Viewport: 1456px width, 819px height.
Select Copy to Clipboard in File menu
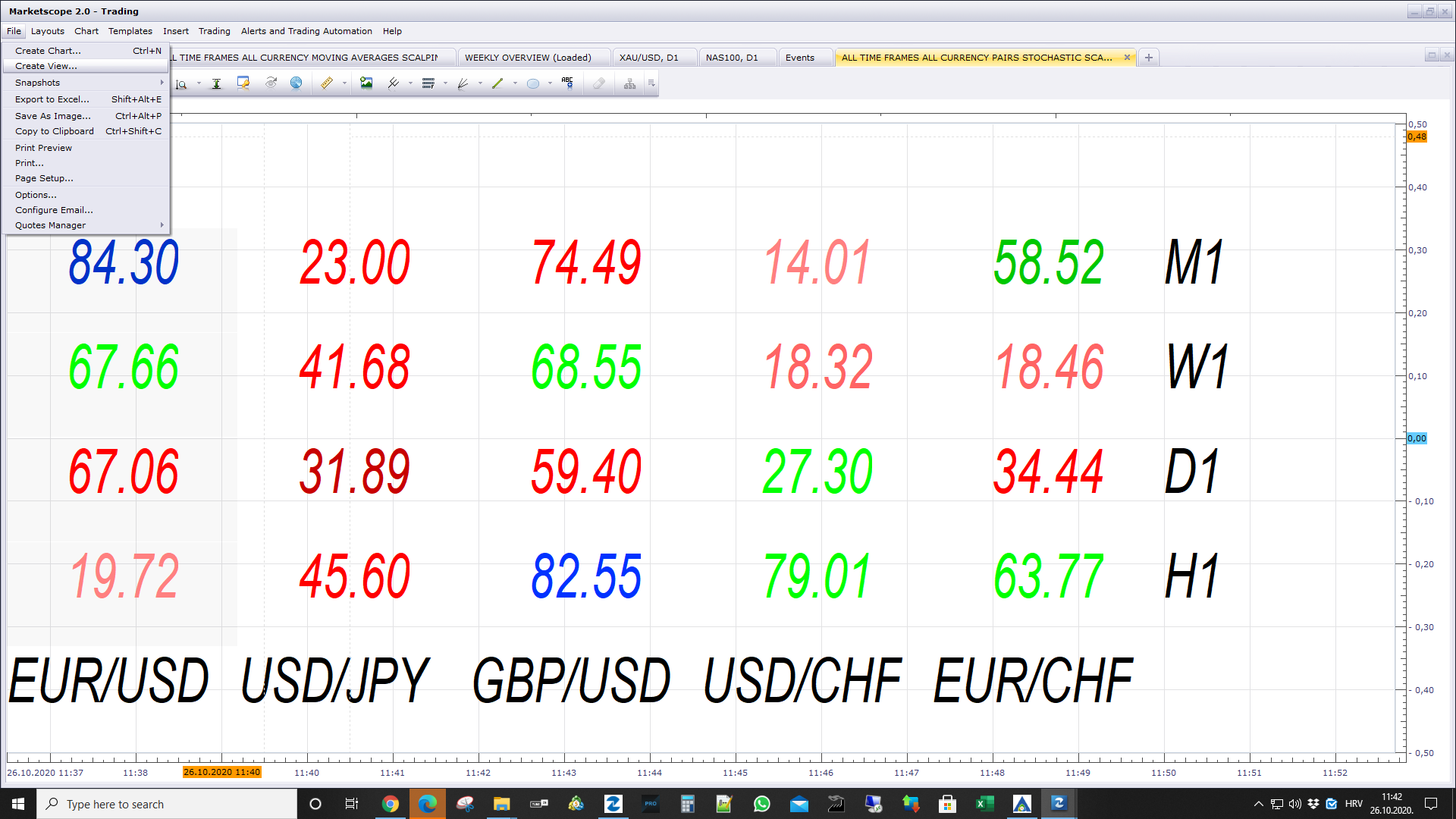tap(86, 131)
